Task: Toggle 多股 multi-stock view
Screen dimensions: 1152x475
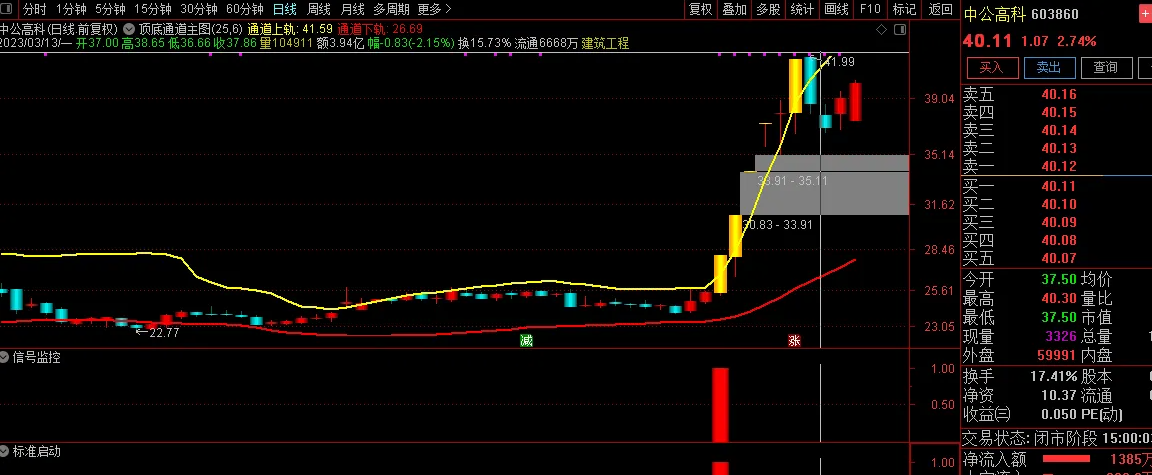Action: click(768, 9)
